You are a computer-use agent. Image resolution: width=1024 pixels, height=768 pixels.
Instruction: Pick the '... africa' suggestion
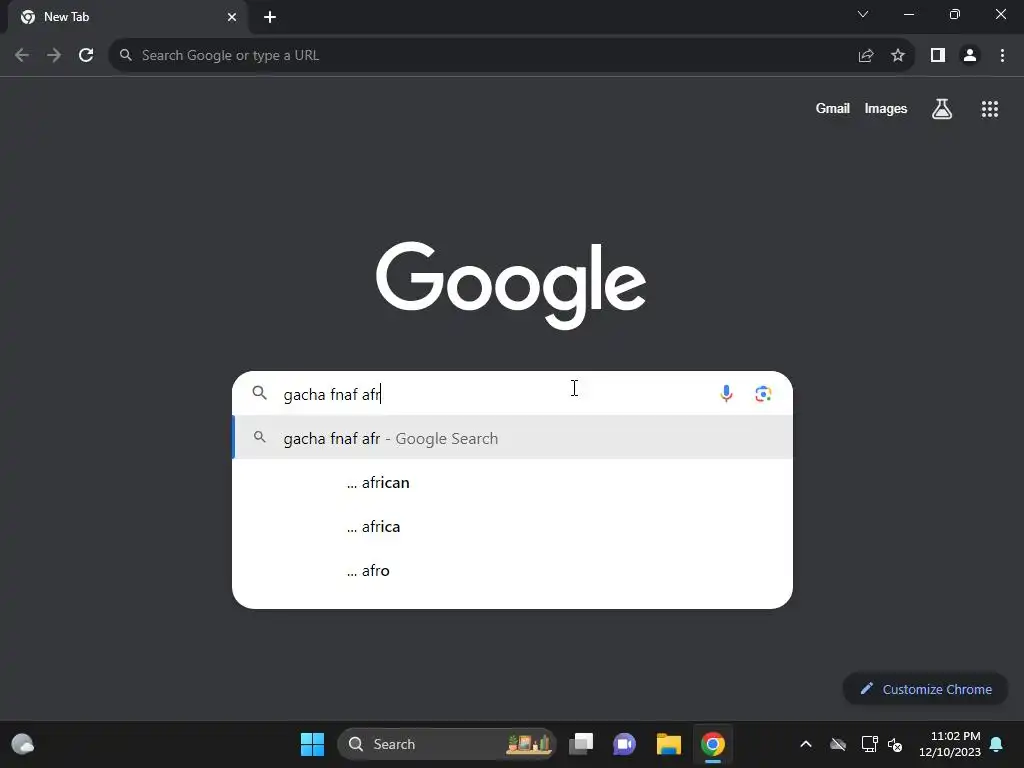tap(513, 526)
